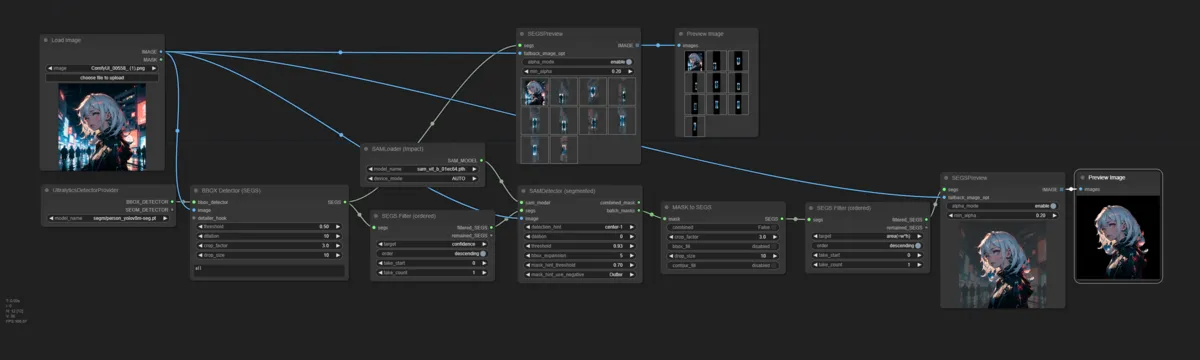The height and width of the screenshot is (360, 1200).
Task: Toggle bbox_fill in MASK to SEGS
Action: (x=724, y=245)
